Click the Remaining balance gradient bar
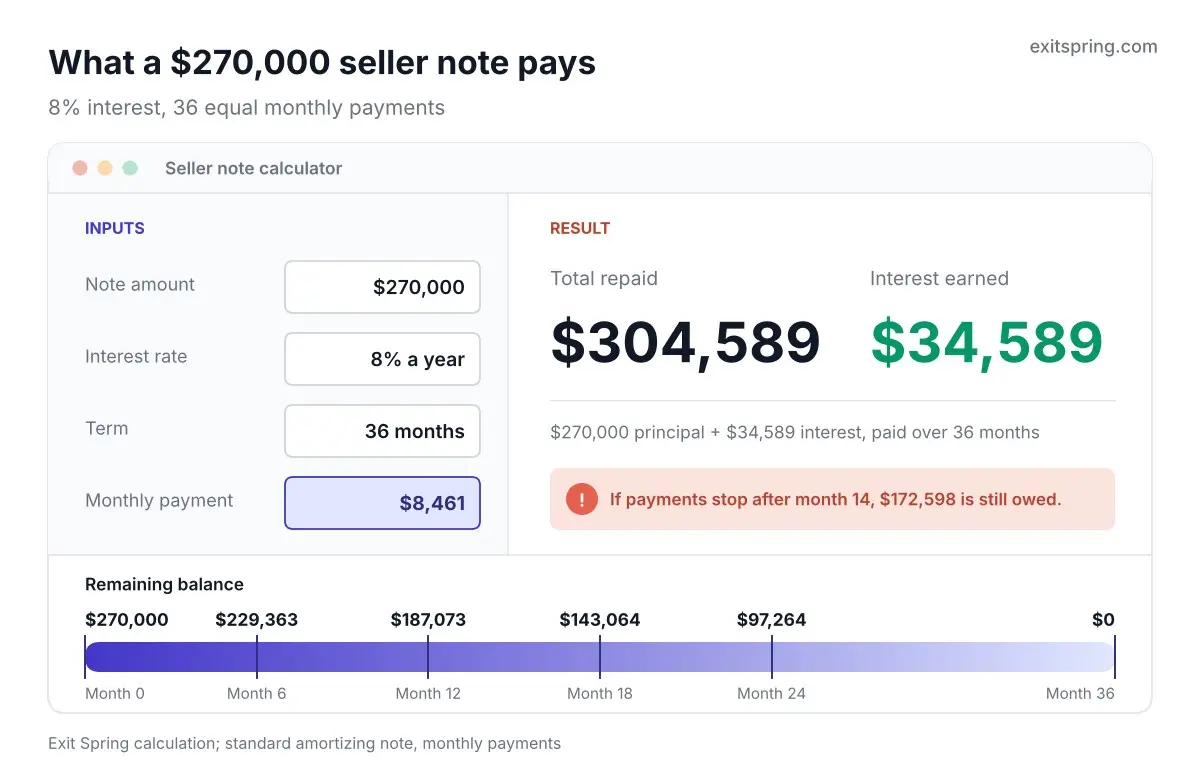The width and height of the screenshot is (1200, 780). (x=600, y=657)
